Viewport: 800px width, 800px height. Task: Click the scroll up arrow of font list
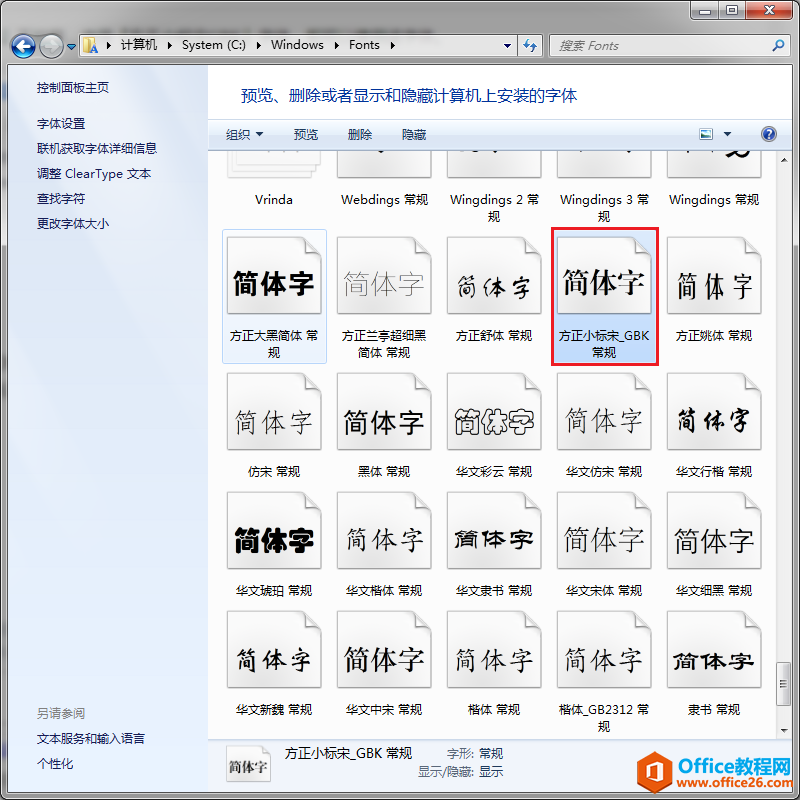(x=784, y=161)
